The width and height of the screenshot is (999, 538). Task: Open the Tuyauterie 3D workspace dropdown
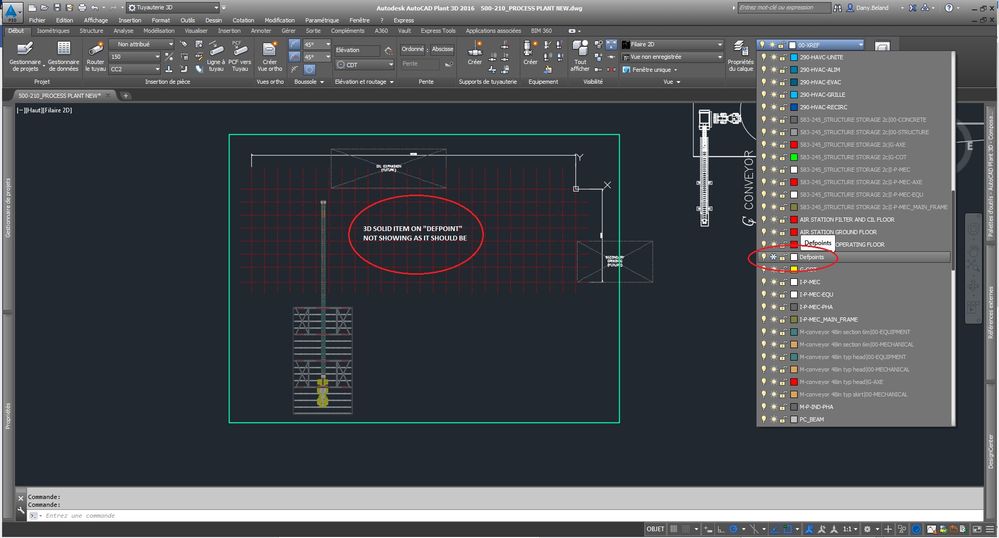pyautogui.click(x=173, y=8)
